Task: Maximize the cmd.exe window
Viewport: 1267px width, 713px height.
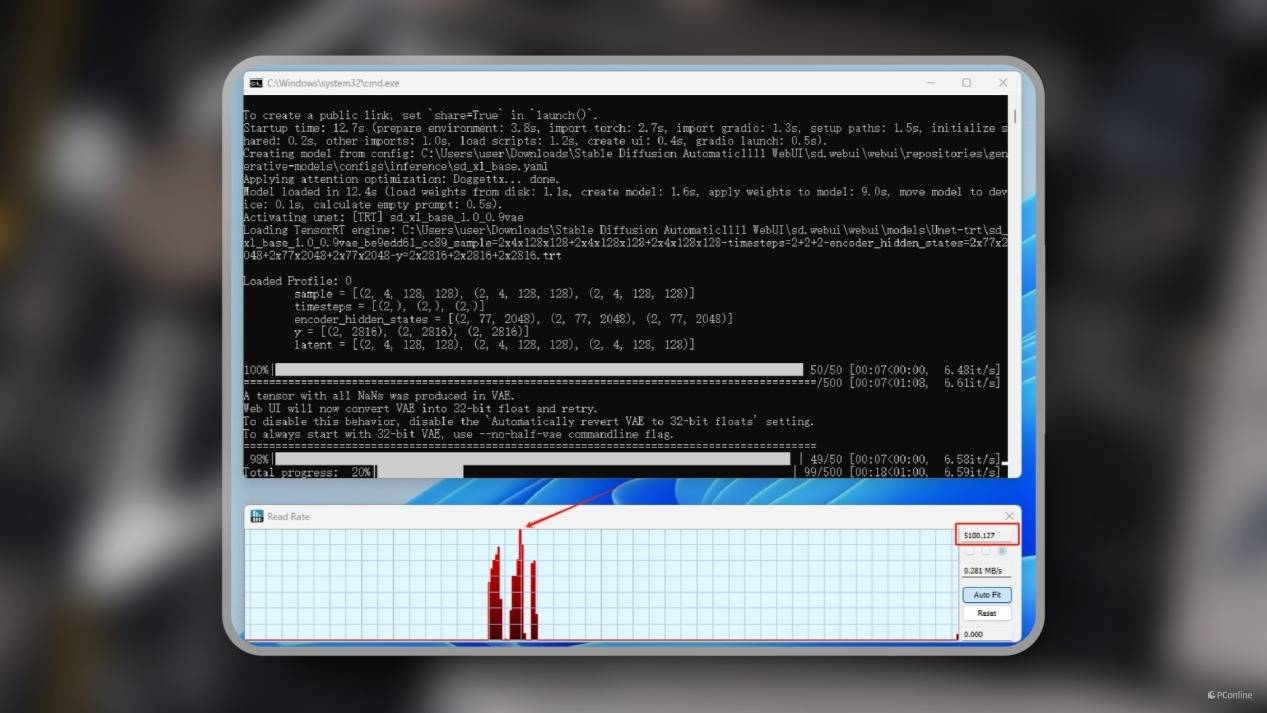Action: (966, 83)
